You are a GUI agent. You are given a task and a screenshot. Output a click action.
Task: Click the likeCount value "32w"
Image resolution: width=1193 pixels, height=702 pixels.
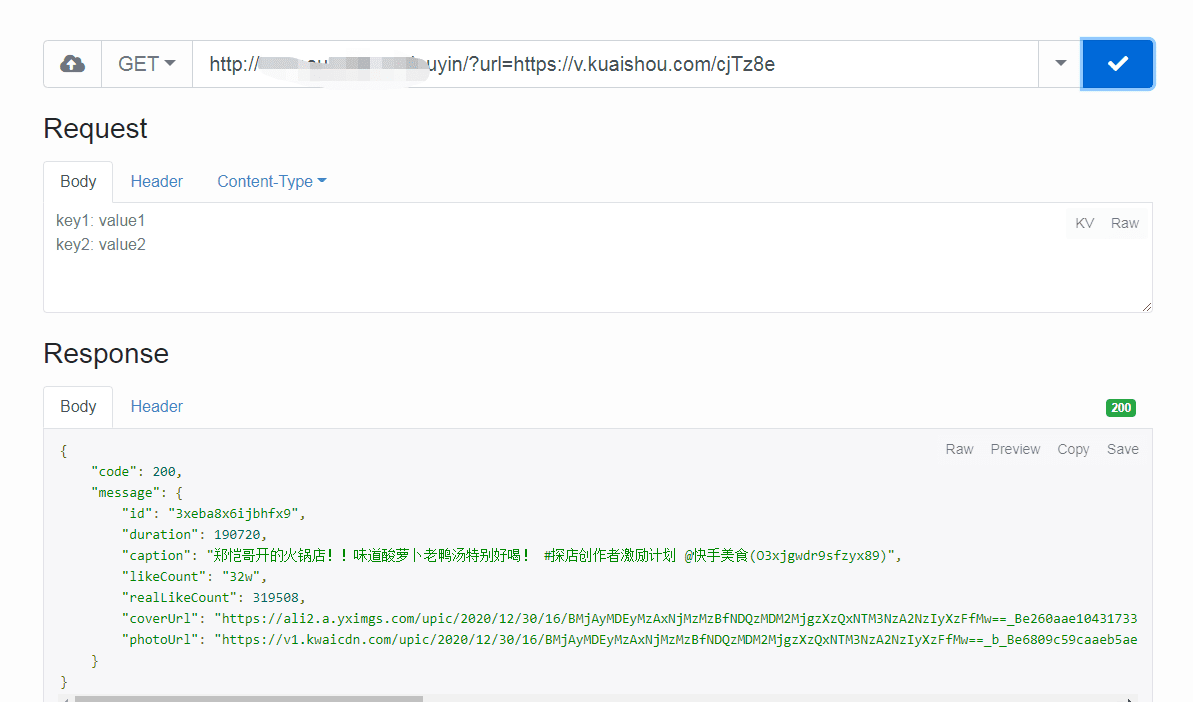pyautogui.click(x=240, y=577)
